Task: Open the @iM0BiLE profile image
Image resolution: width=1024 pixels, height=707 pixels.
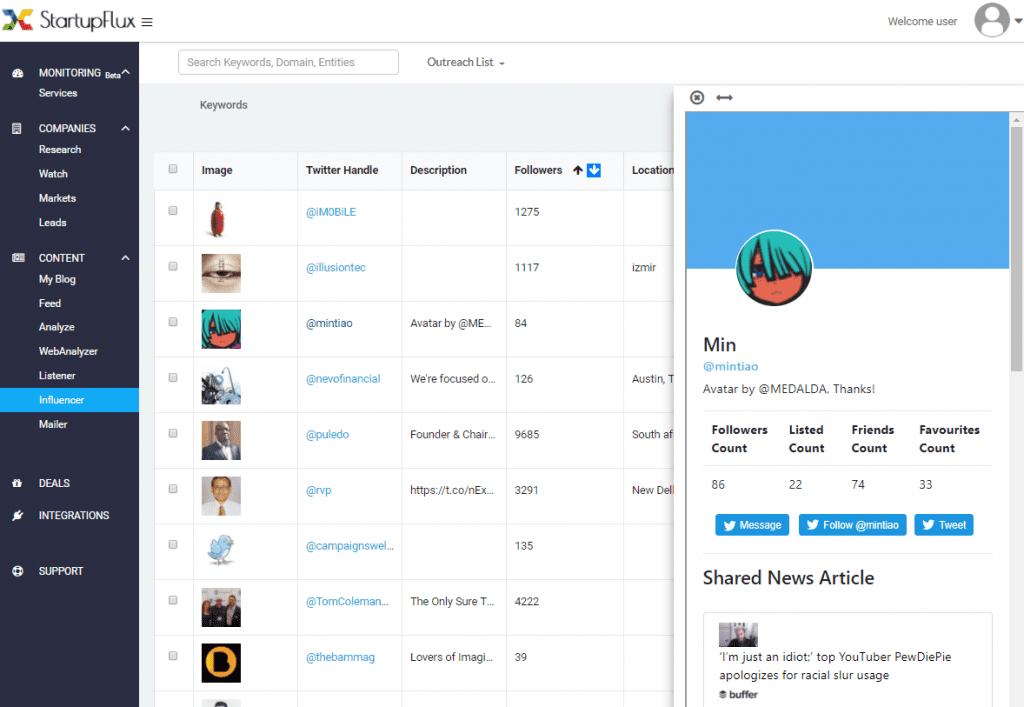Action: (x=218, y=218)
